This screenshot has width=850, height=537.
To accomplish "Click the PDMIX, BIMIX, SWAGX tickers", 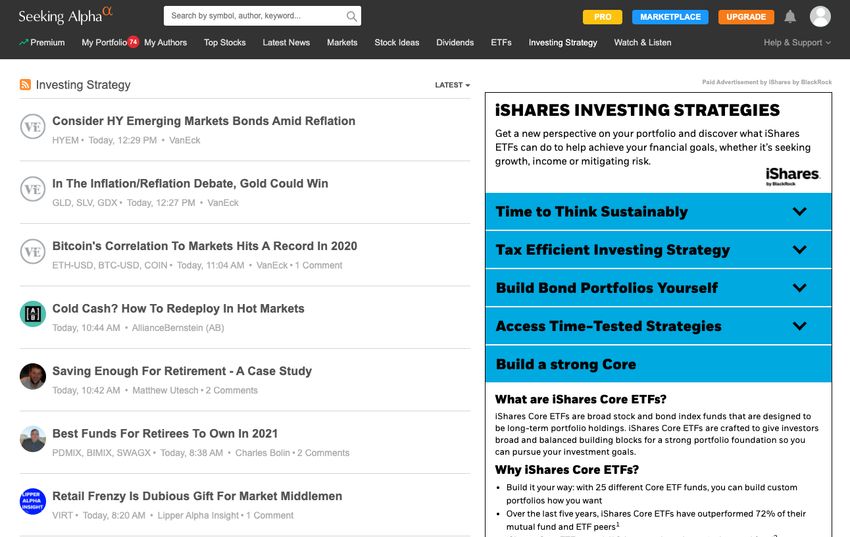I will (101, 453).
